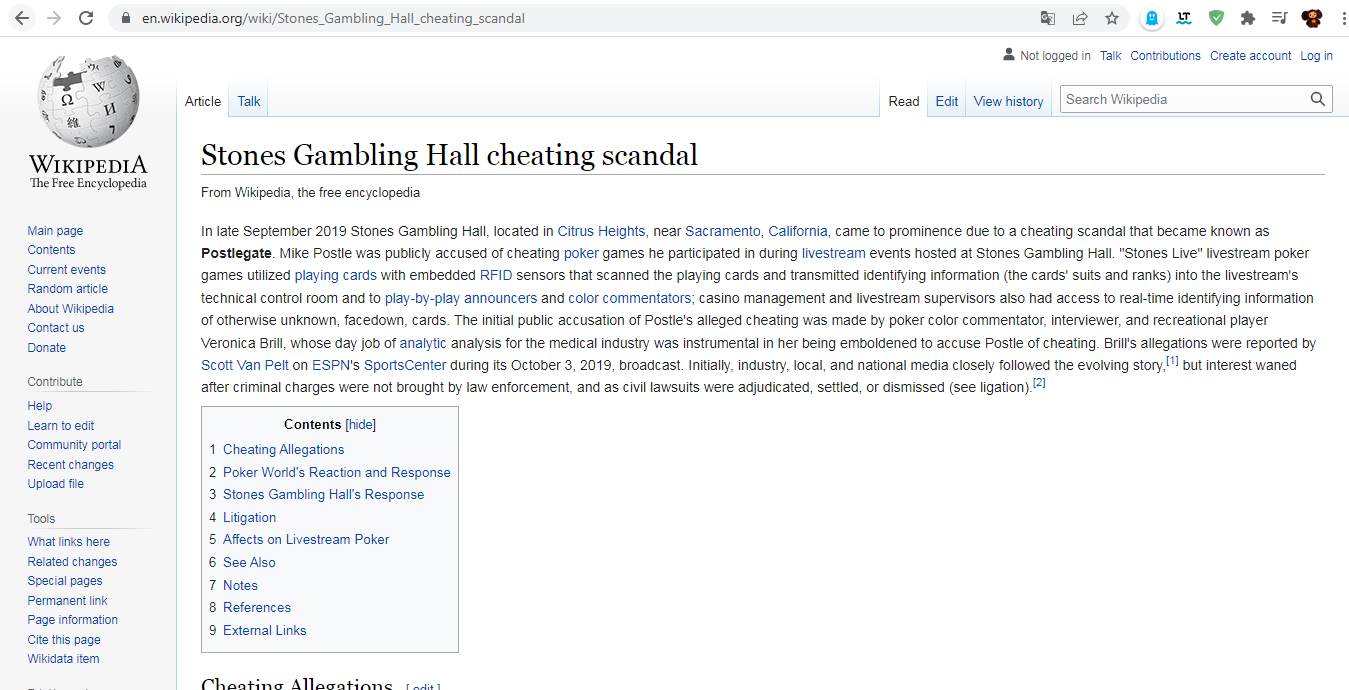Open a Random article
Image resolution: width=1349 pixels, height=690 pixels.
pyautogui.click(x=68, y=289)
